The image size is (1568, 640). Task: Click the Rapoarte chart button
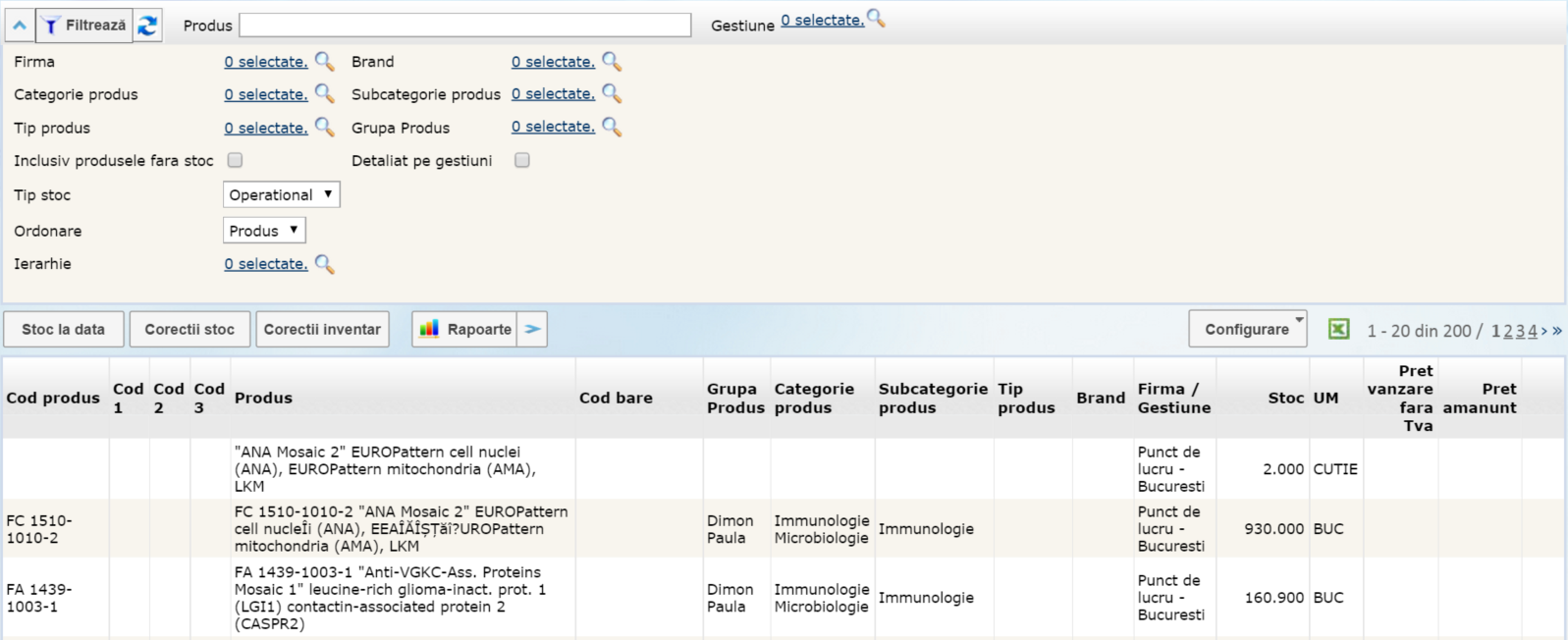[x=464, y=329]
